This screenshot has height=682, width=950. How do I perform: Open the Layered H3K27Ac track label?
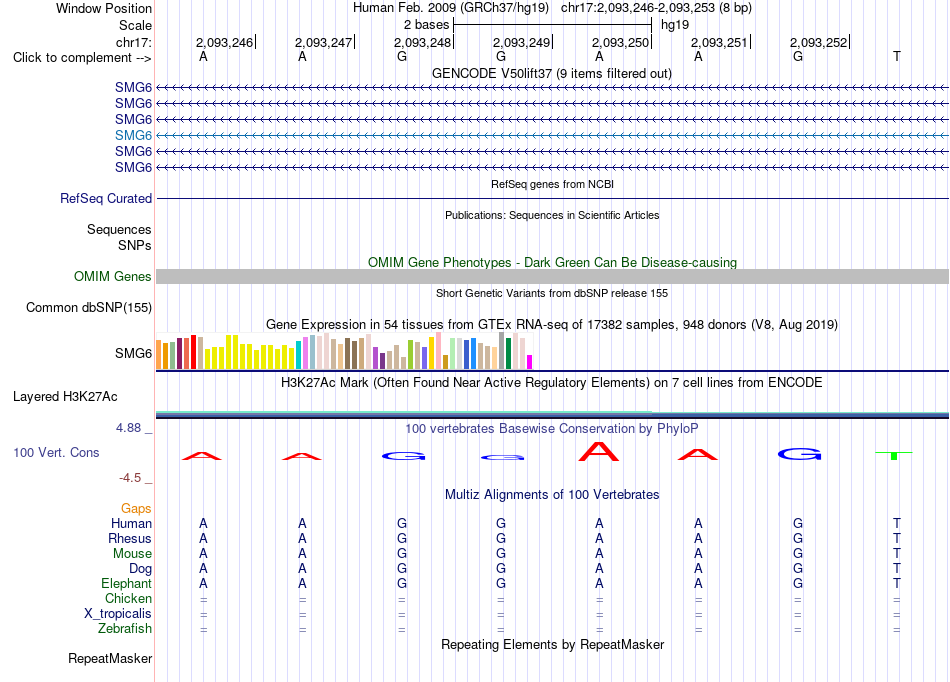[65, 396]
